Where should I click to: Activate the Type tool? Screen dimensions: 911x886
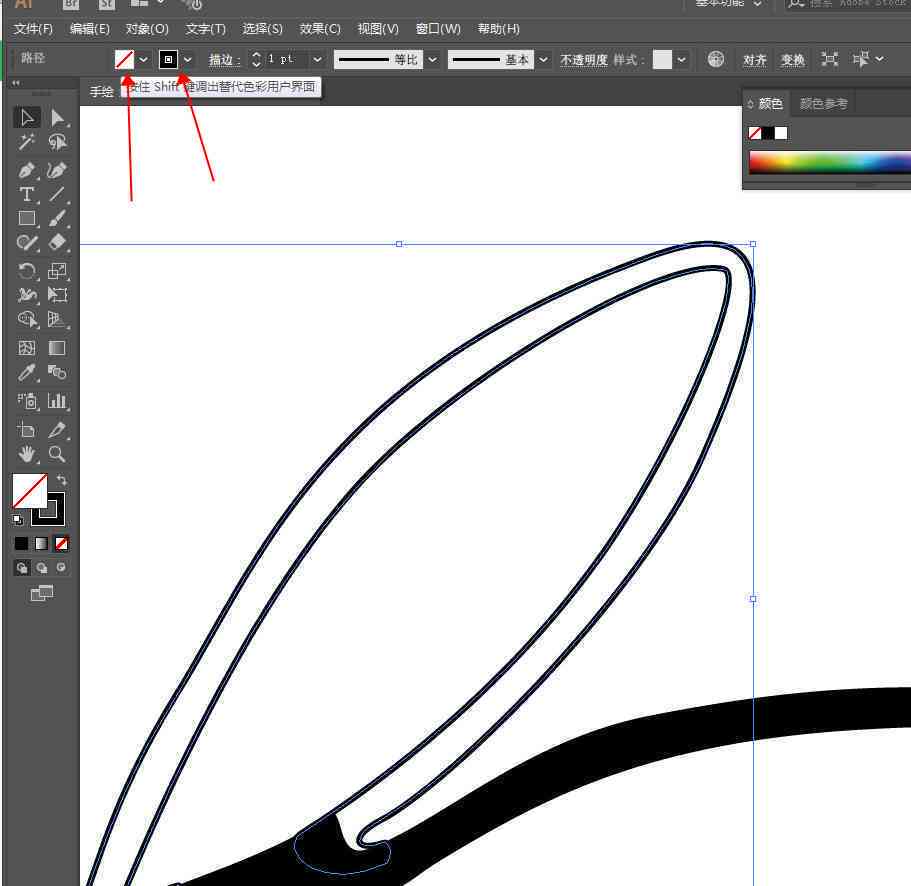pos(27,194)
